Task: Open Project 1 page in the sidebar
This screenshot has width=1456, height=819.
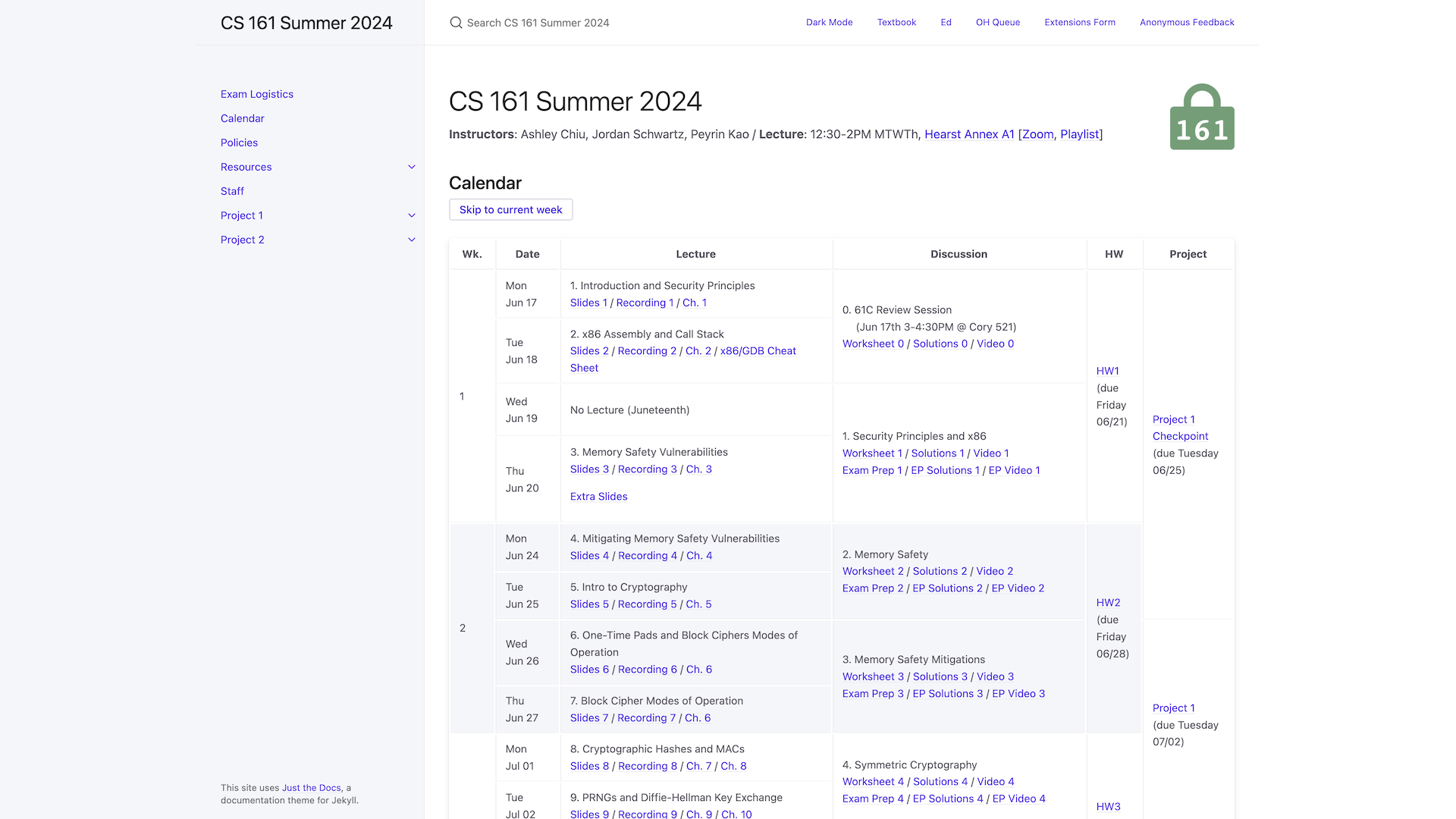Action: pos(242,215)
